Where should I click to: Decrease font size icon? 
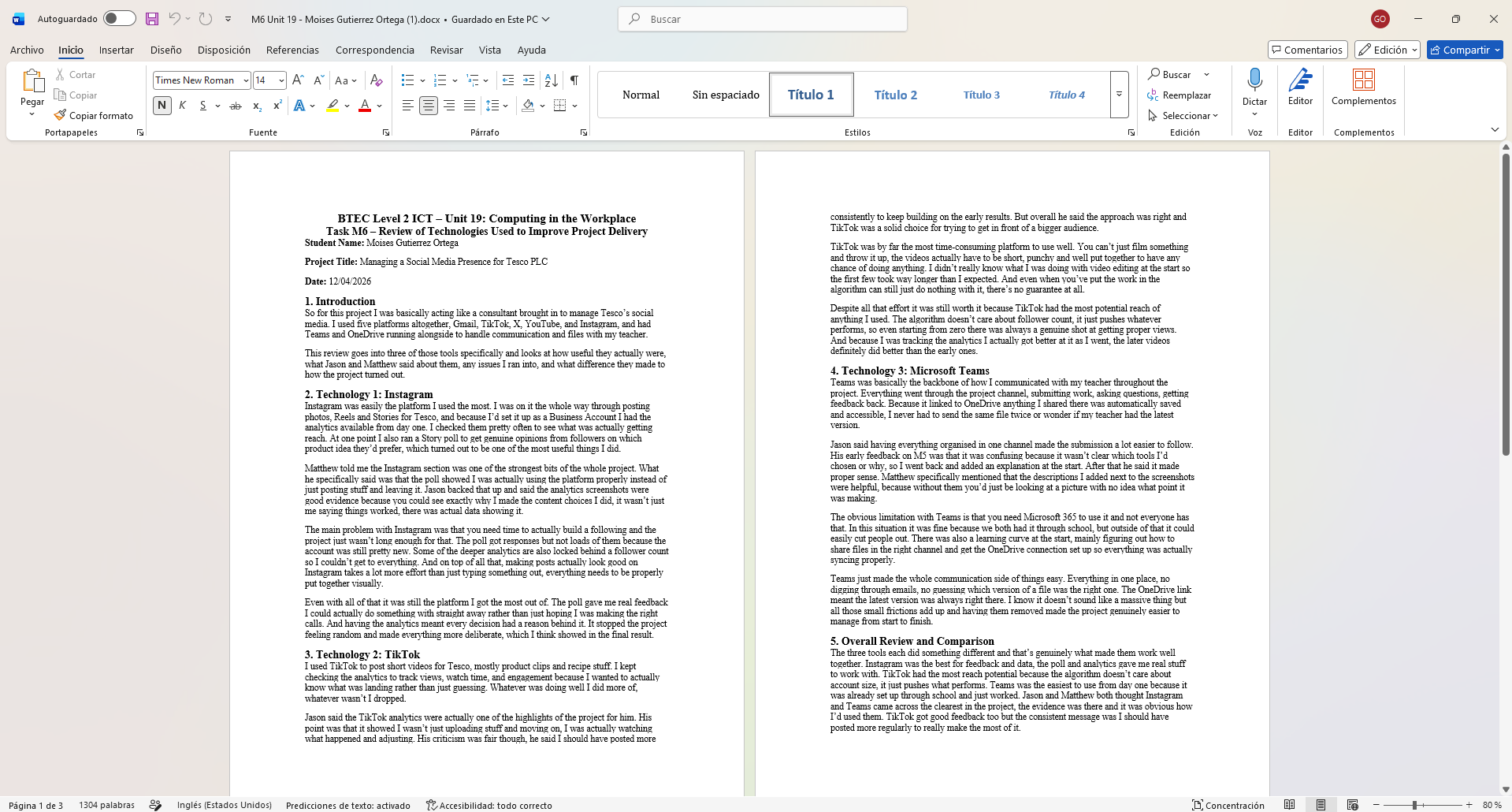click(x=318, y=80)
